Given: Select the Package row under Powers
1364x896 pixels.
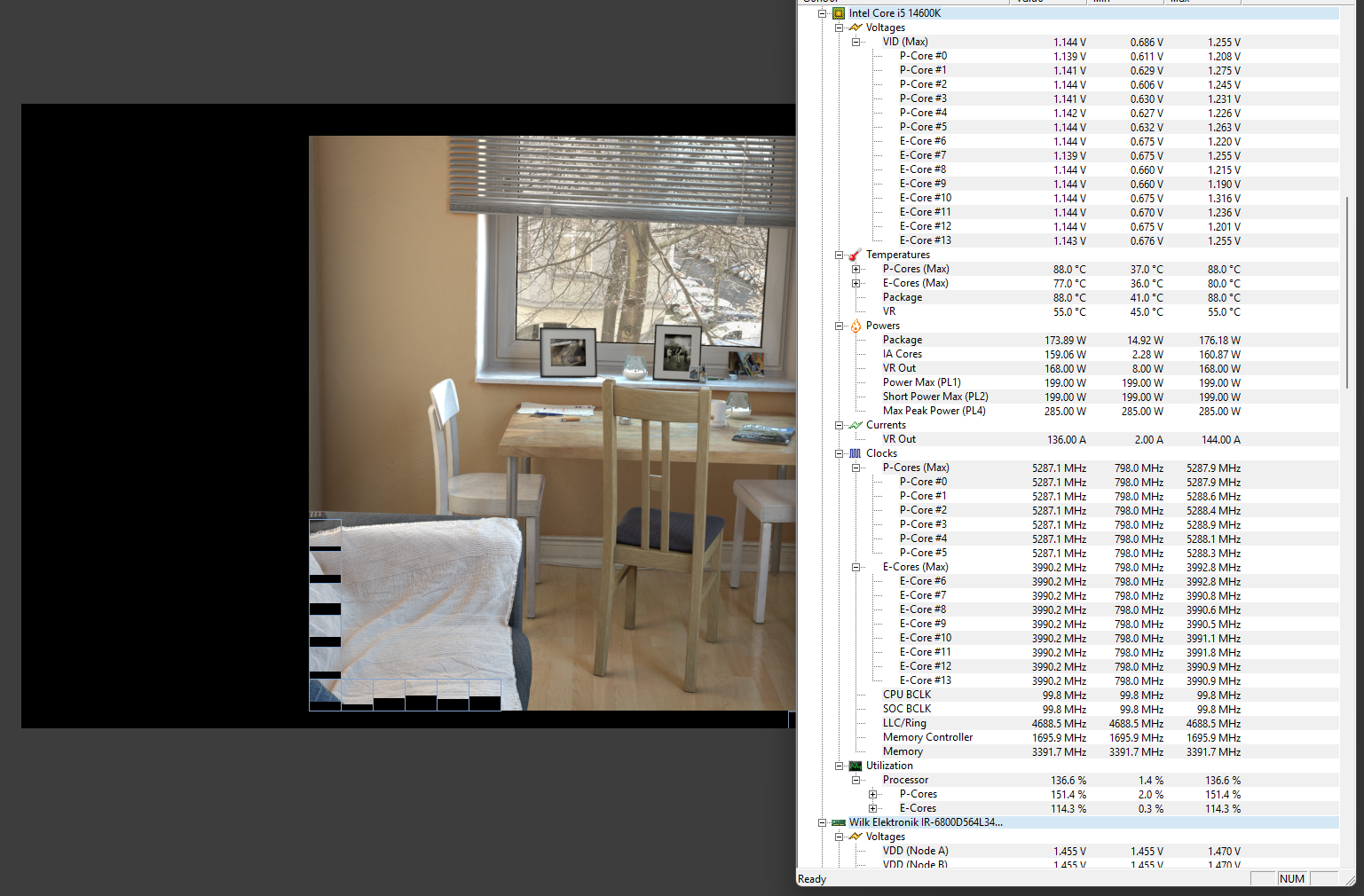Looking at the screenshot, I should [1068, 340].
